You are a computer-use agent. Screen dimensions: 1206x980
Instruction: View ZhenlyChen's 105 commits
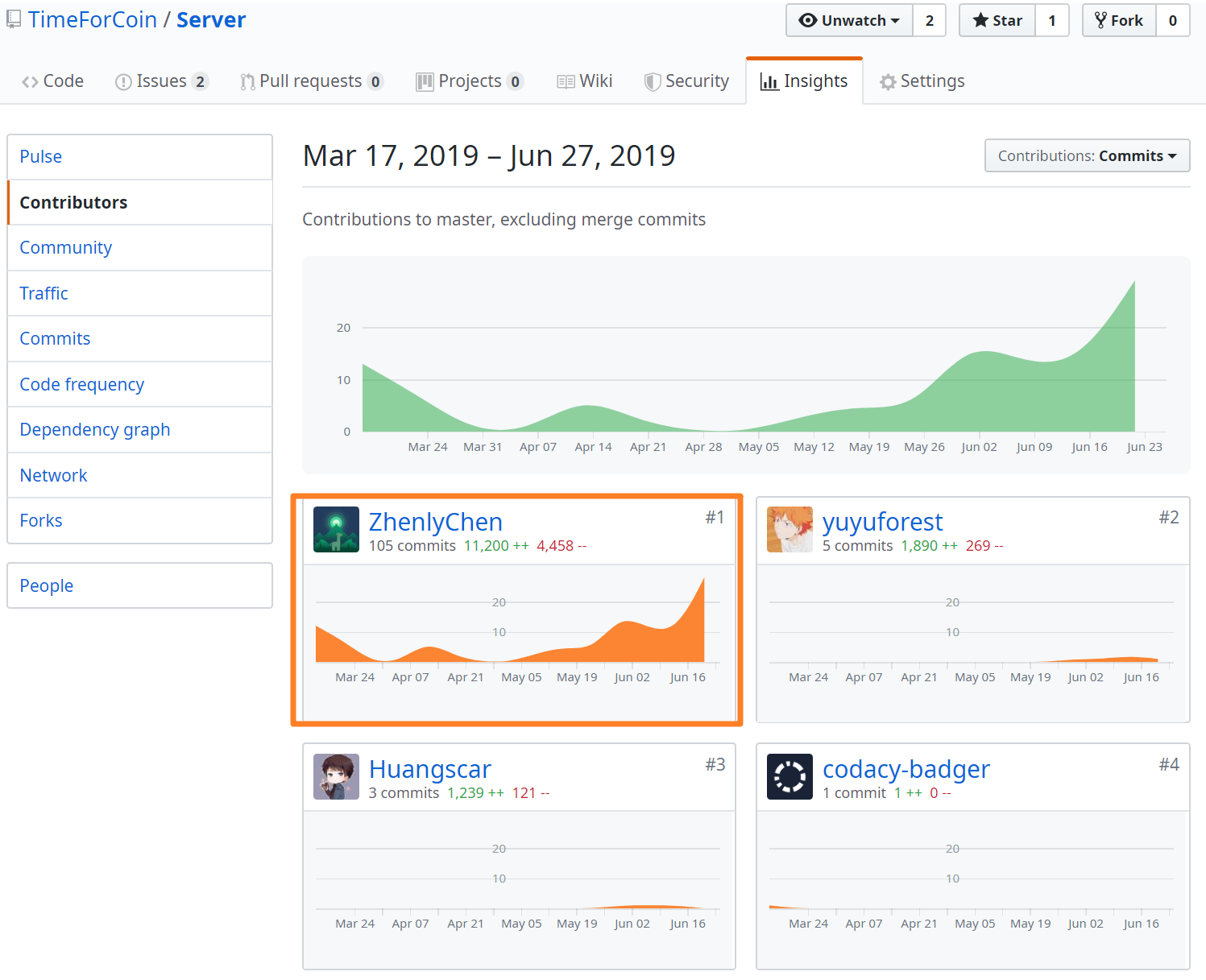click(x=412, y=546)
